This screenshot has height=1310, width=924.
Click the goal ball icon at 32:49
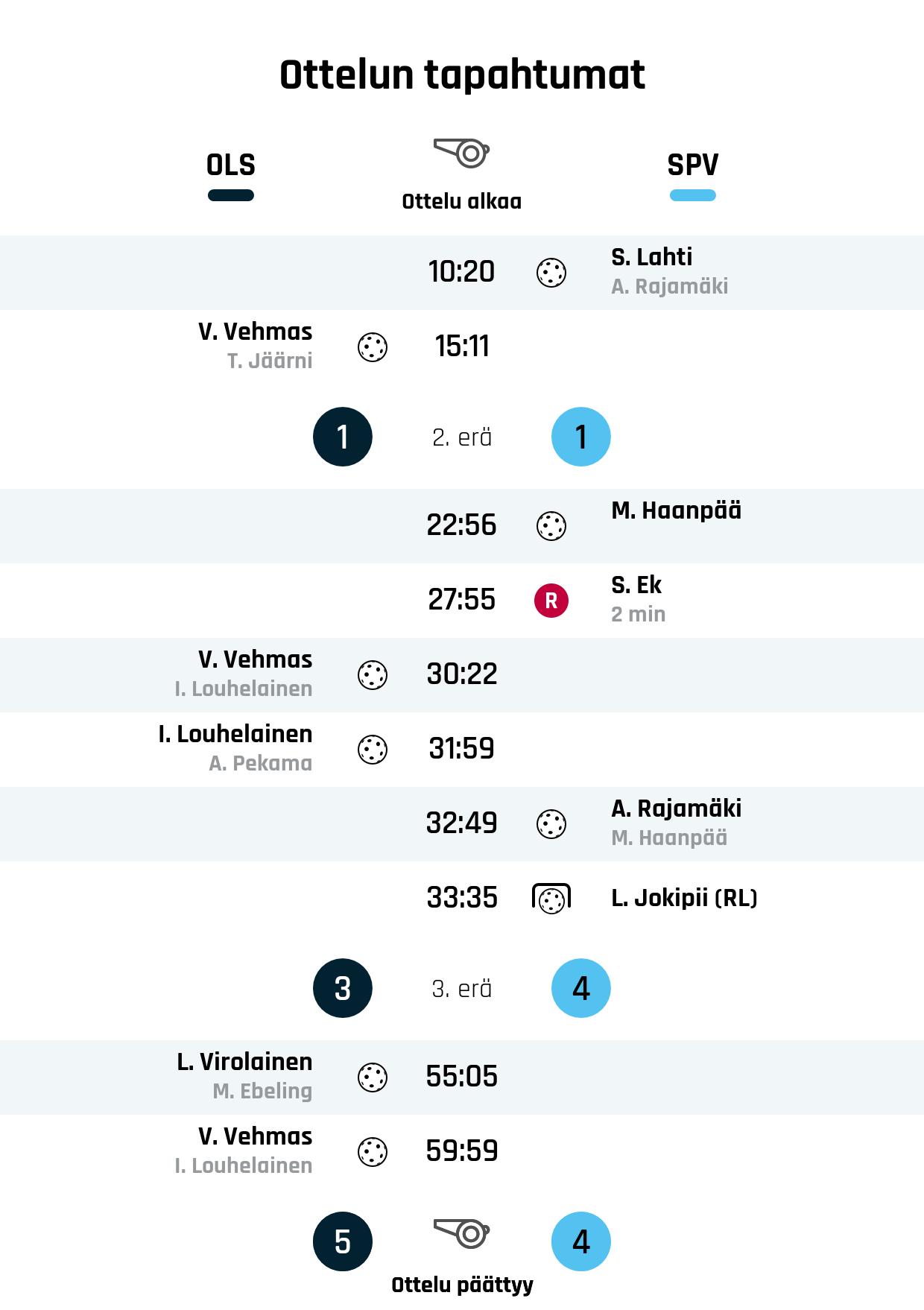tap(551, 824)
